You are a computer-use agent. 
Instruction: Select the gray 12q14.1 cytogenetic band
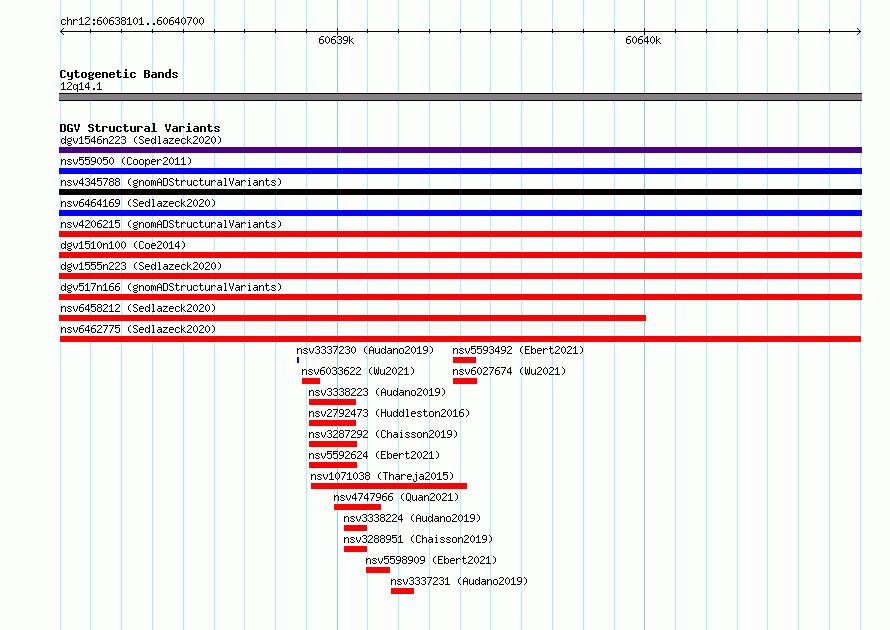(x=460, y=97)
